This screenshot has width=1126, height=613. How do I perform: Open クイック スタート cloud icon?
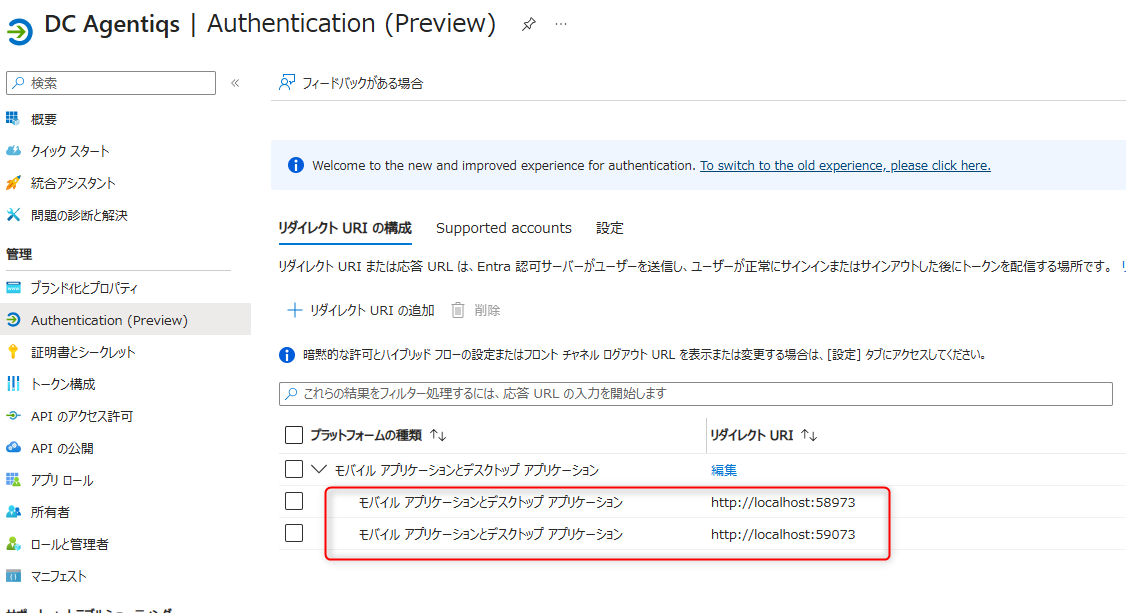click(13, 151)
